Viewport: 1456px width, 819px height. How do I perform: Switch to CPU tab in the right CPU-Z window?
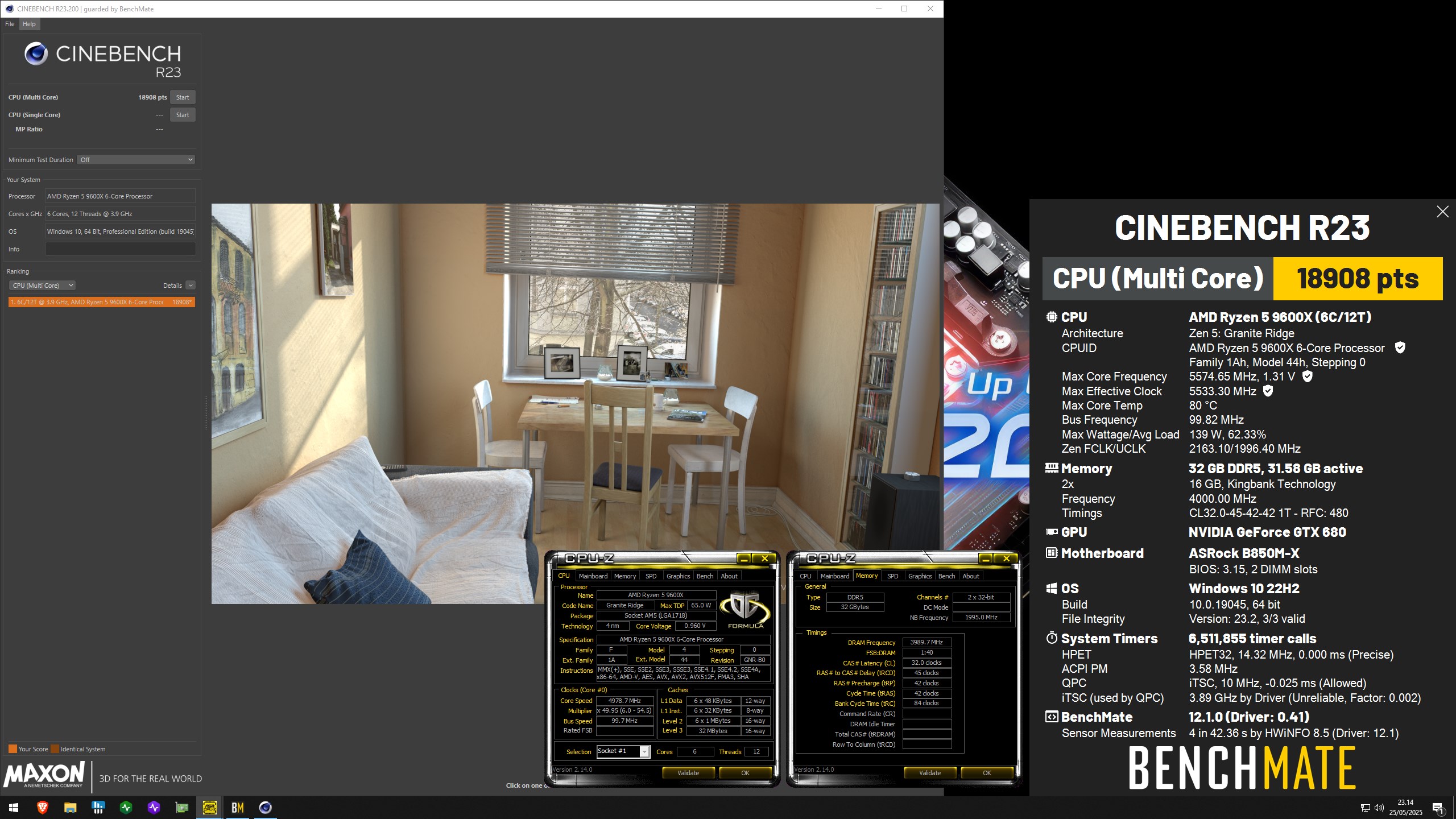tap(805, 576)
